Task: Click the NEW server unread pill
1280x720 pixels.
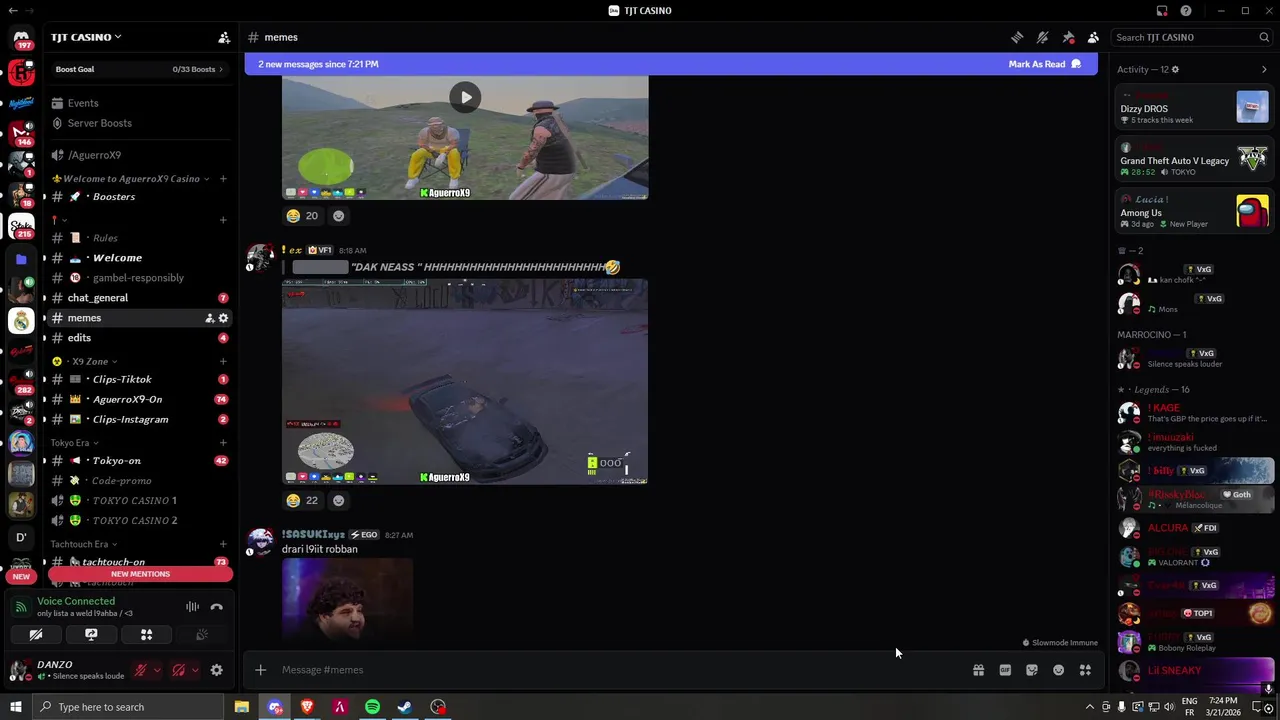Action: tap(21, 577)
